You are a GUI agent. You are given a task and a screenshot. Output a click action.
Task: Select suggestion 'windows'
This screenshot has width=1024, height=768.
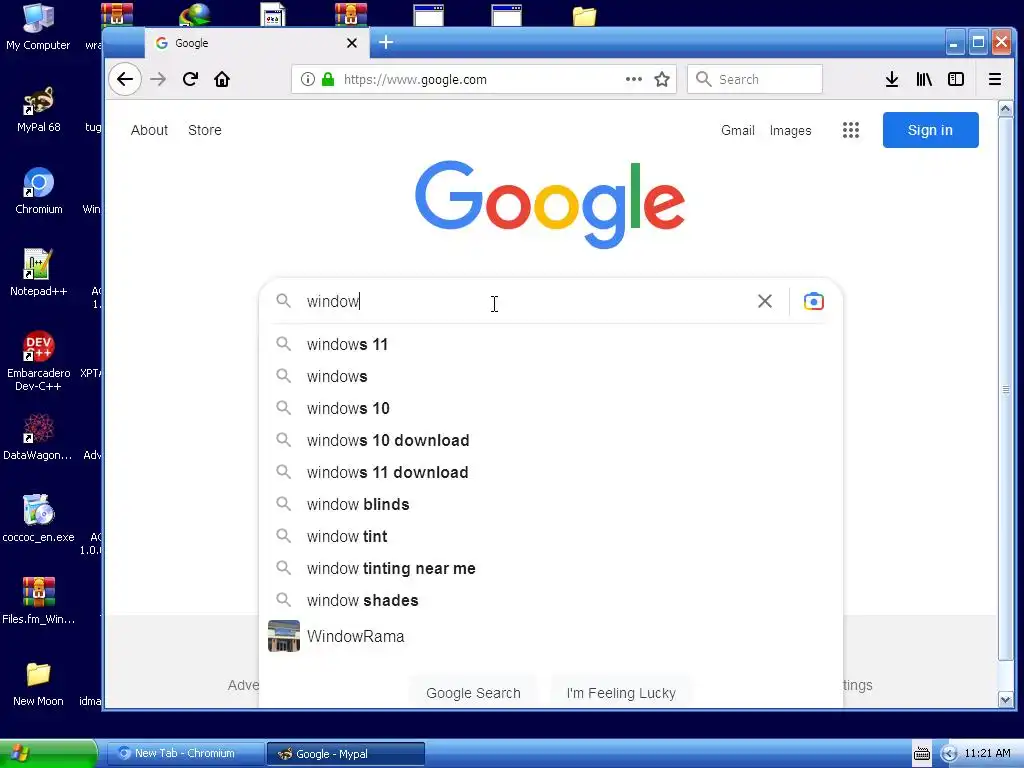coord(551,376)
